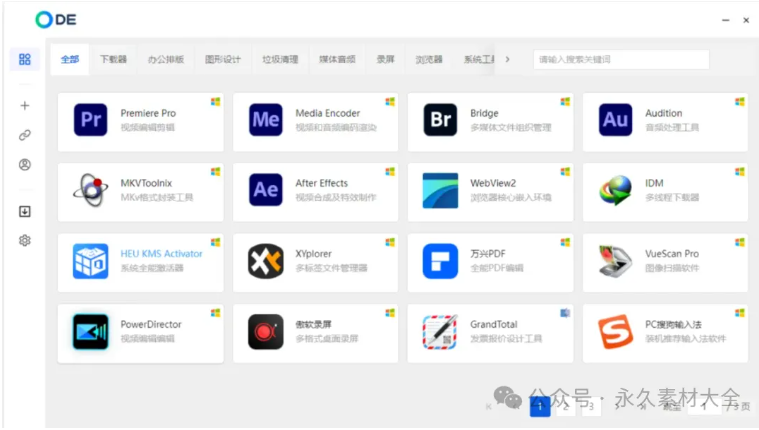Screen dimensions: 759x430
Task: Click the IDM title text
Action: tap(654, 183)
